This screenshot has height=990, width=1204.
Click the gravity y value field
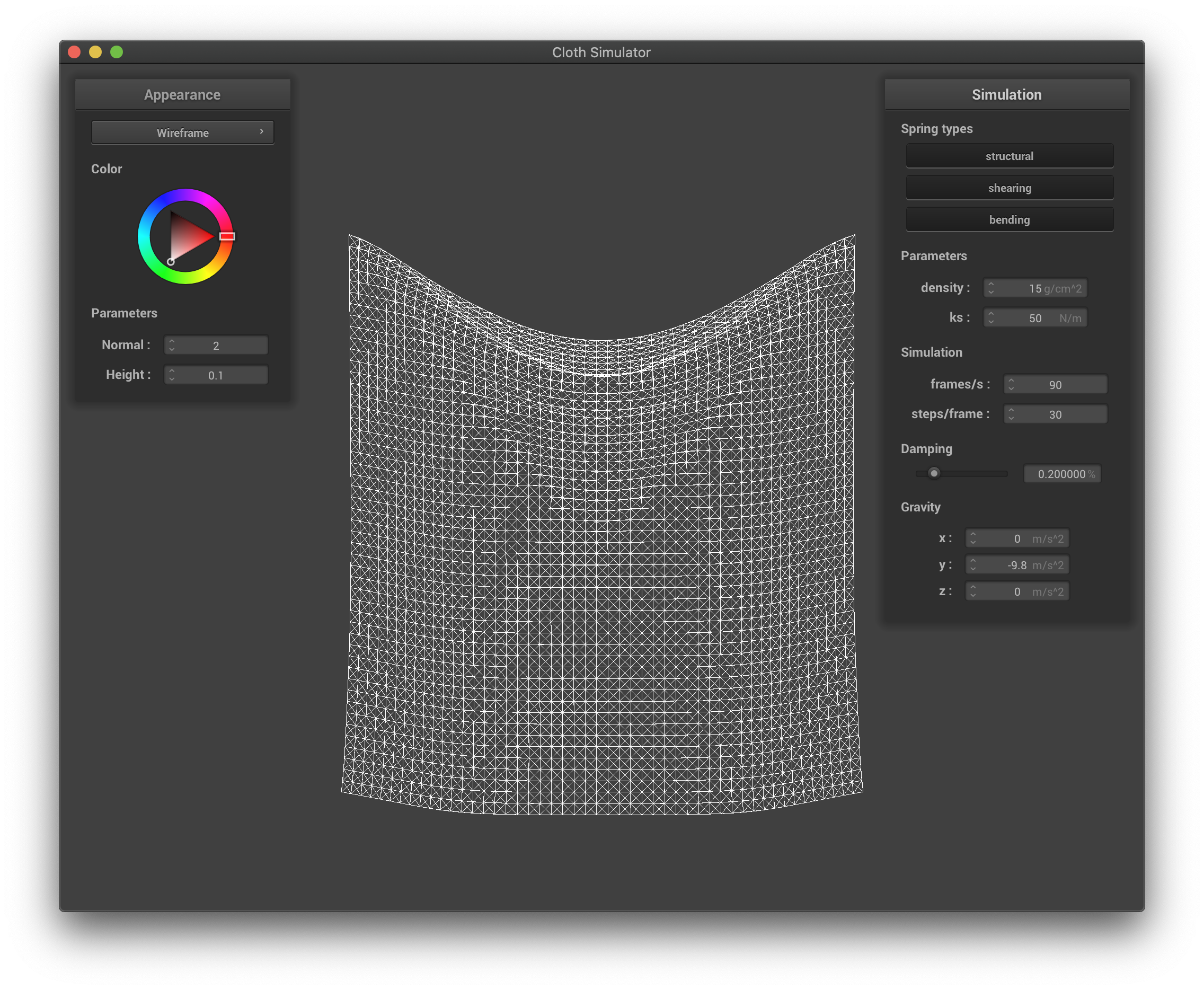(x=1017, y=565)
